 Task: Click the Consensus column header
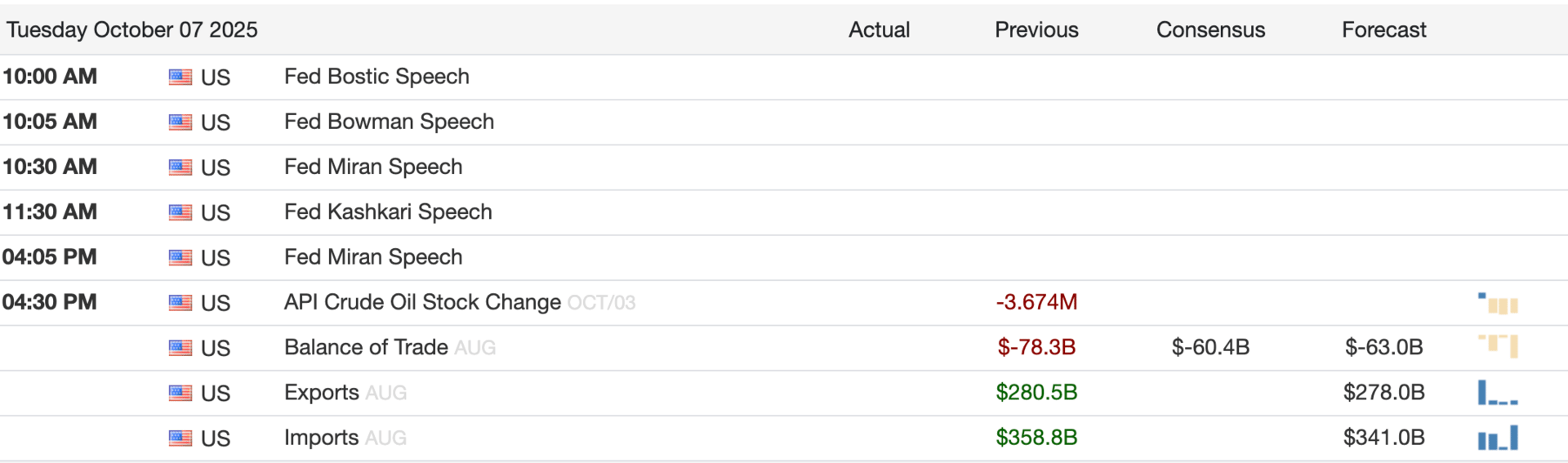[x=1210, y=30]
